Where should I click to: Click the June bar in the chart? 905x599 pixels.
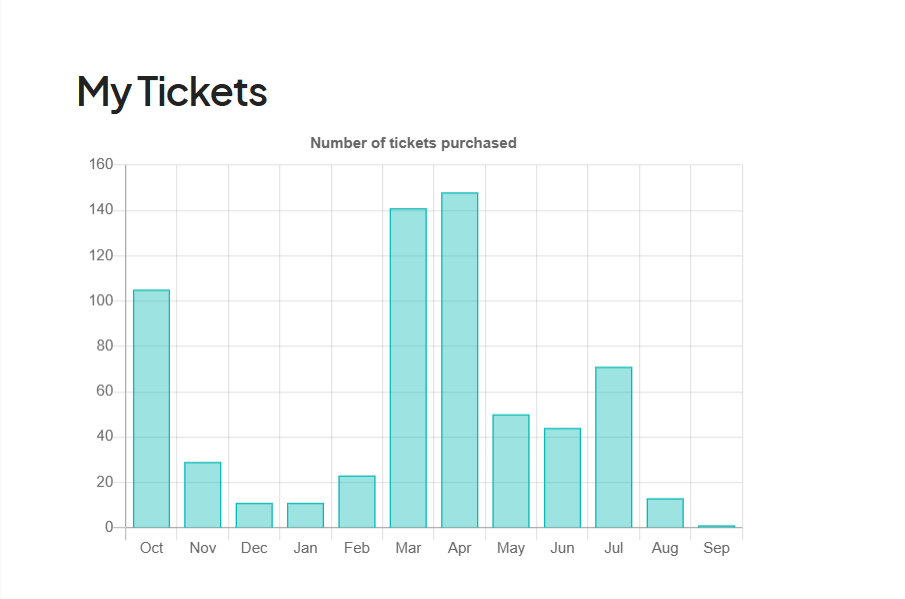coord(562,478)
